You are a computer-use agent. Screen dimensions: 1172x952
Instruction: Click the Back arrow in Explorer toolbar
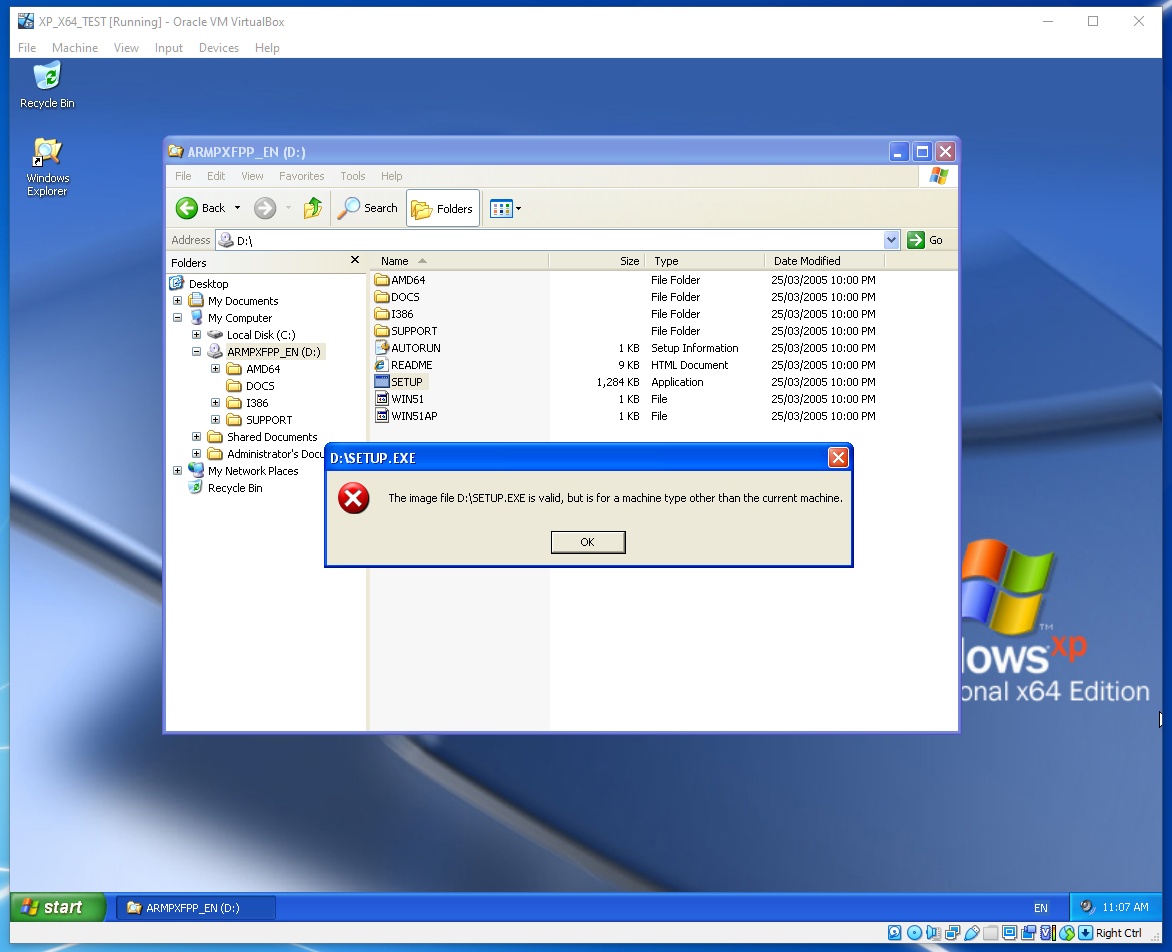[x=187, y=208]
